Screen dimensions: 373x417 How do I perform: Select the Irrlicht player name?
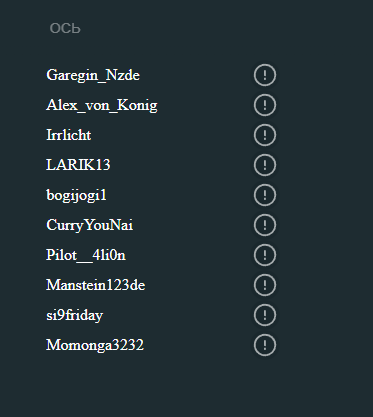(x=69, y=135)
